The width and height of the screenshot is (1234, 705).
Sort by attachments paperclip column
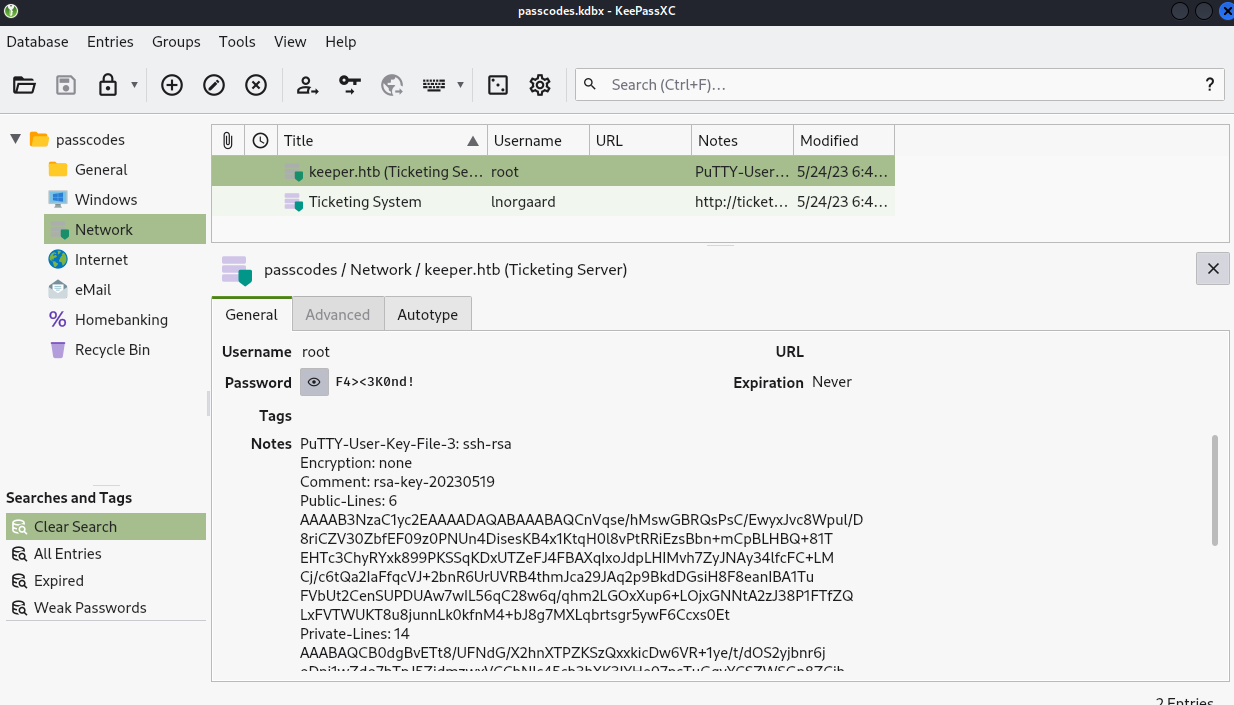pos(228,140)
